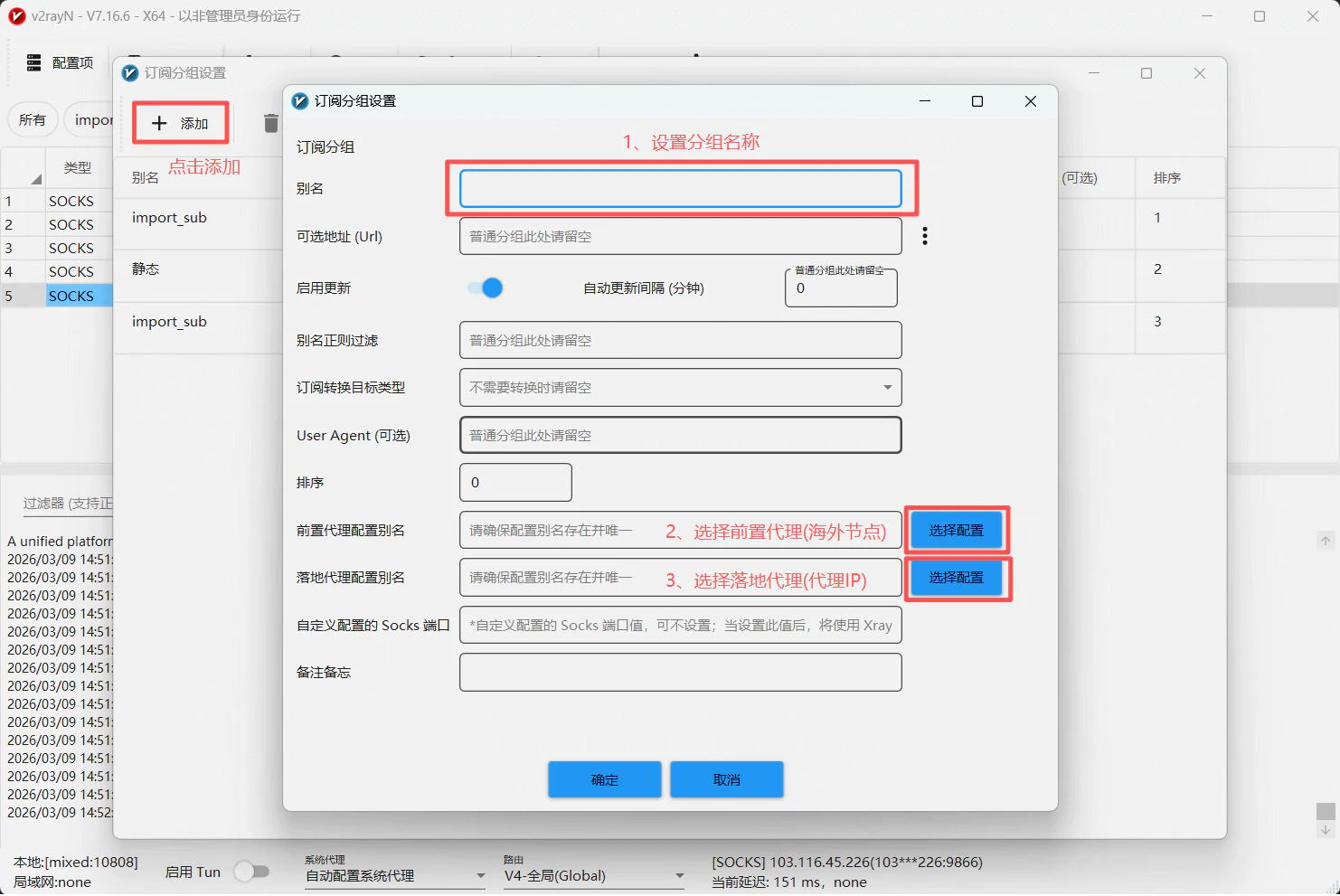Viewport: 1340px width, 896px height.
Task: Click the v2rayN logo in the dialog title bar
Action: click(x=299, y=100)
